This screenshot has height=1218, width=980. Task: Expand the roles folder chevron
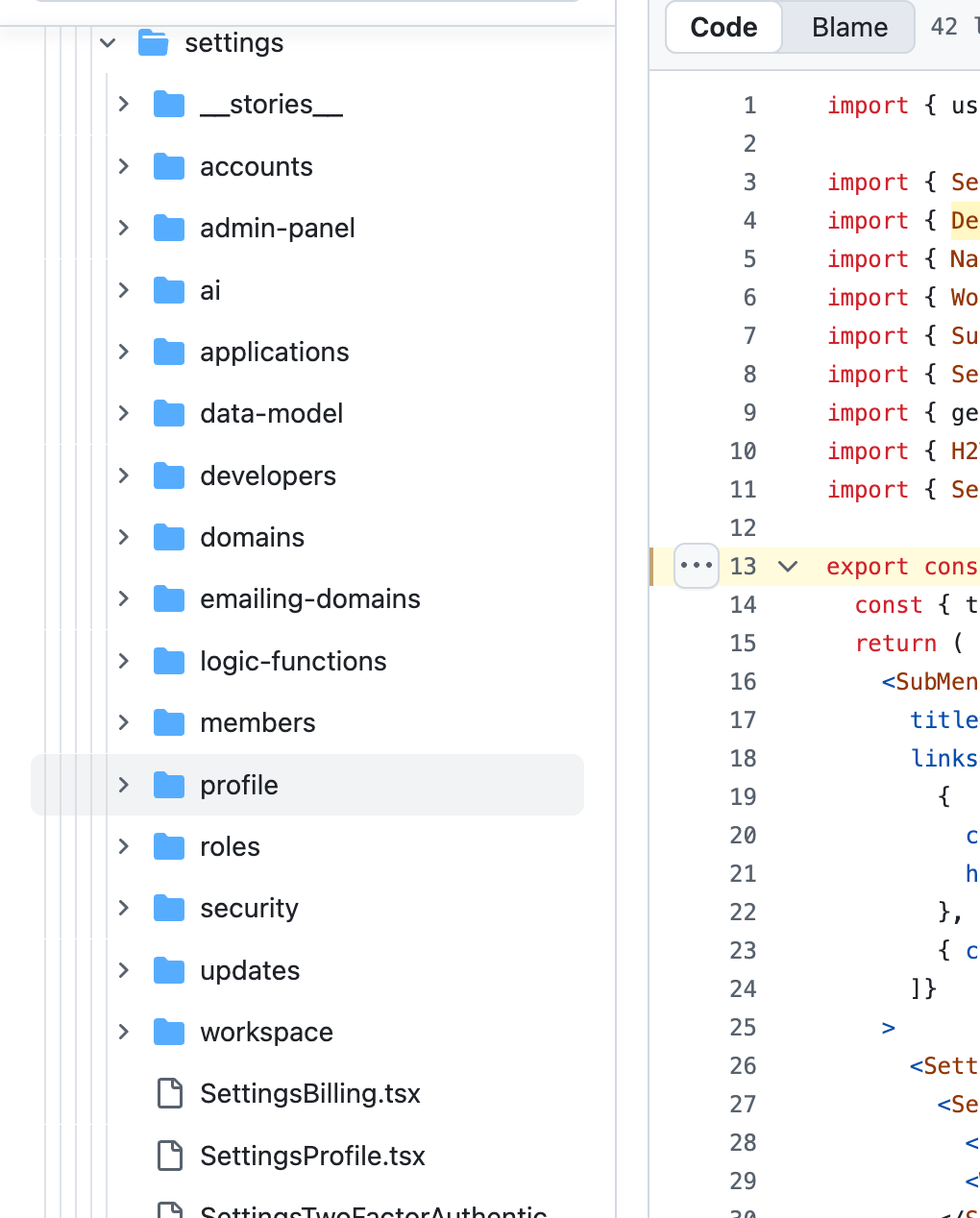[x=123, y=846]
